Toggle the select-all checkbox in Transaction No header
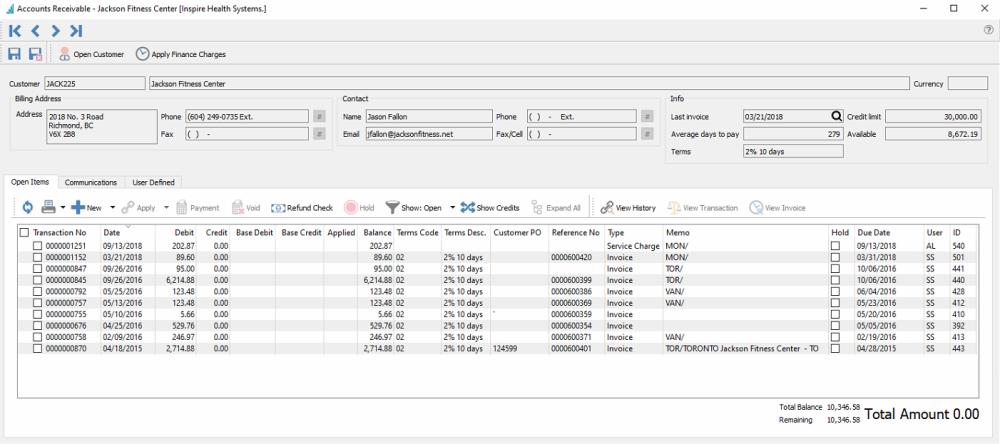Screen dimensions: 1000x444 click(x=24, y=233)
